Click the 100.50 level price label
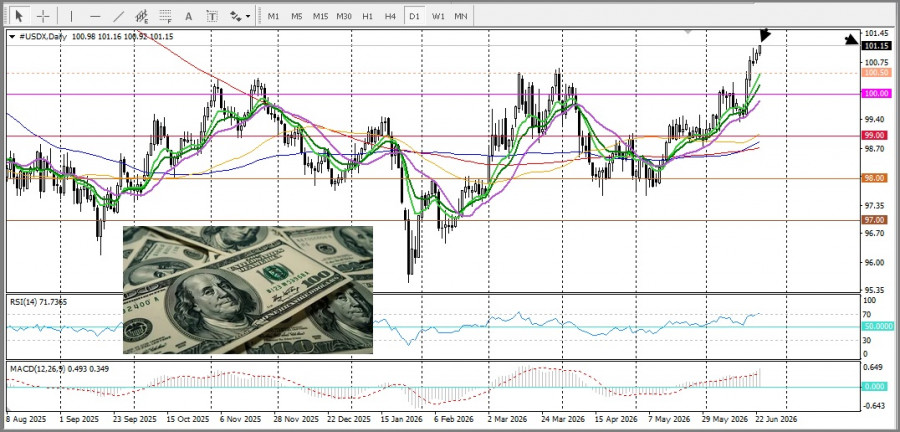Viewport: 900px width, 432px height. click(876, 73)
